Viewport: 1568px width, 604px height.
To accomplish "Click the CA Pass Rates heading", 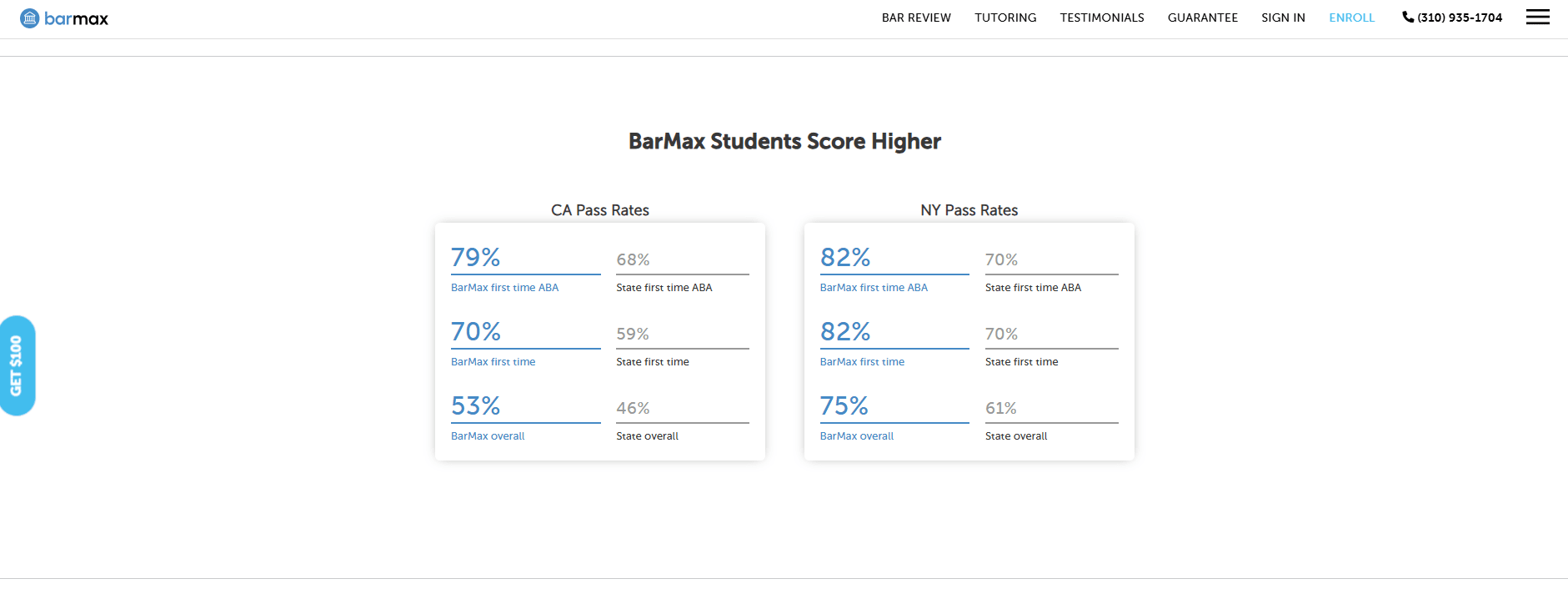I will coord(599,210).
